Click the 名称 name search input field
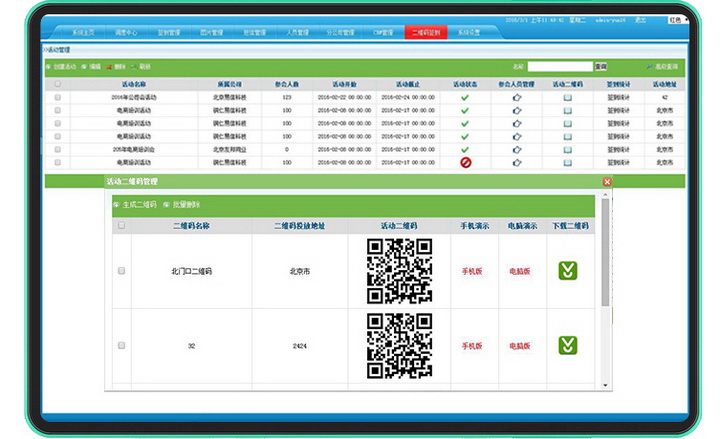720x439 pixels. point(560,67)
